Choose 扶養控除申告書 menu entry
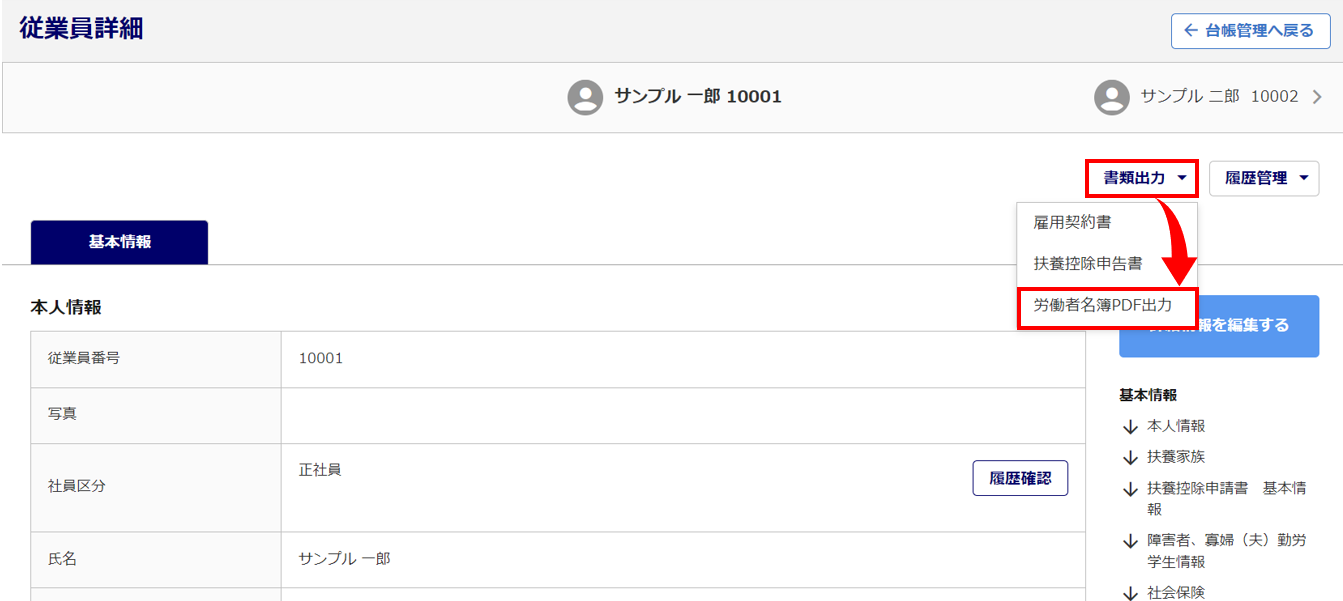Viewport: 1343px width, 601px height. 1088,265
